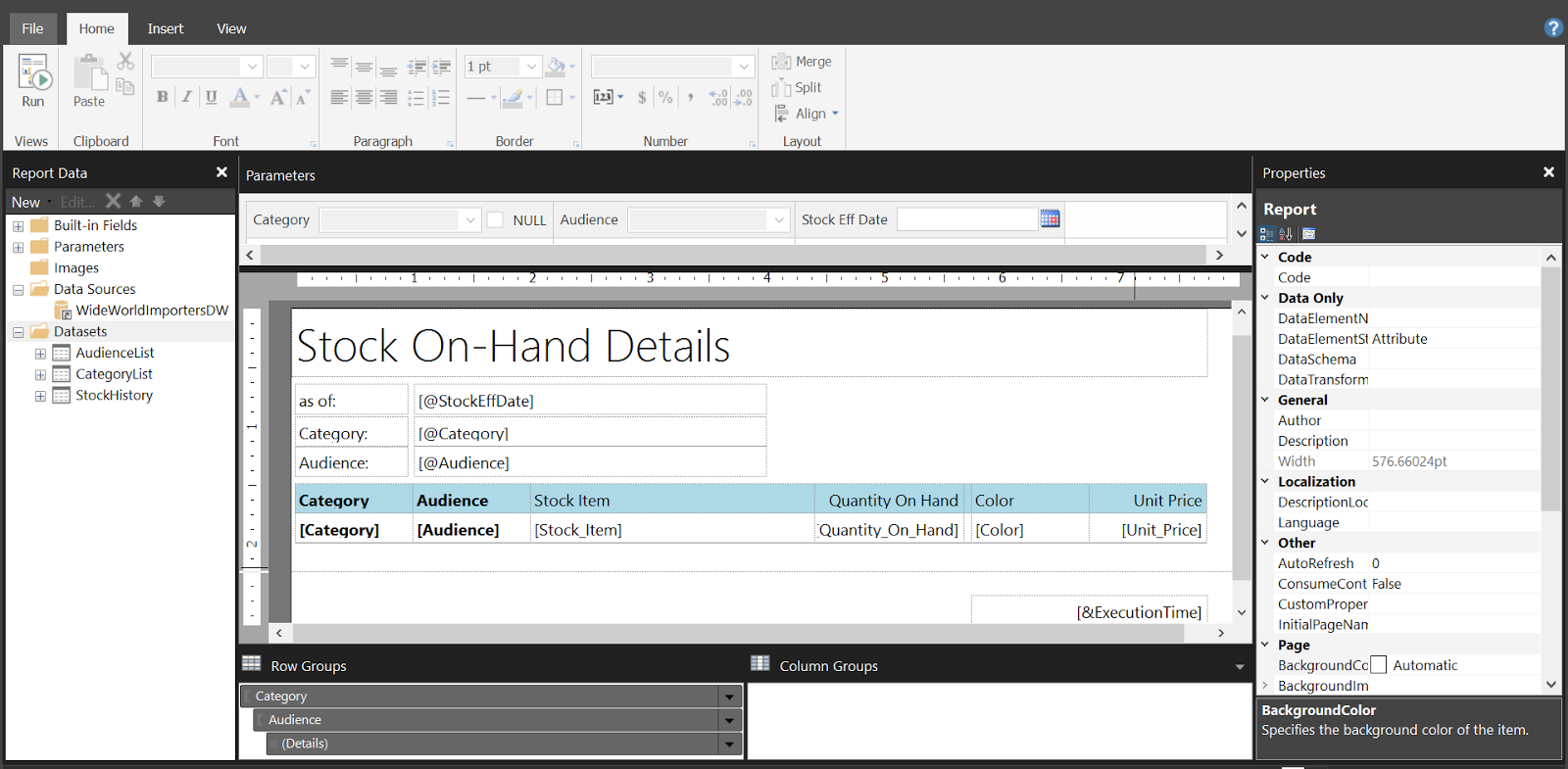Click the Merge cells button
The image size is (1568, 769).
(802, 62)
